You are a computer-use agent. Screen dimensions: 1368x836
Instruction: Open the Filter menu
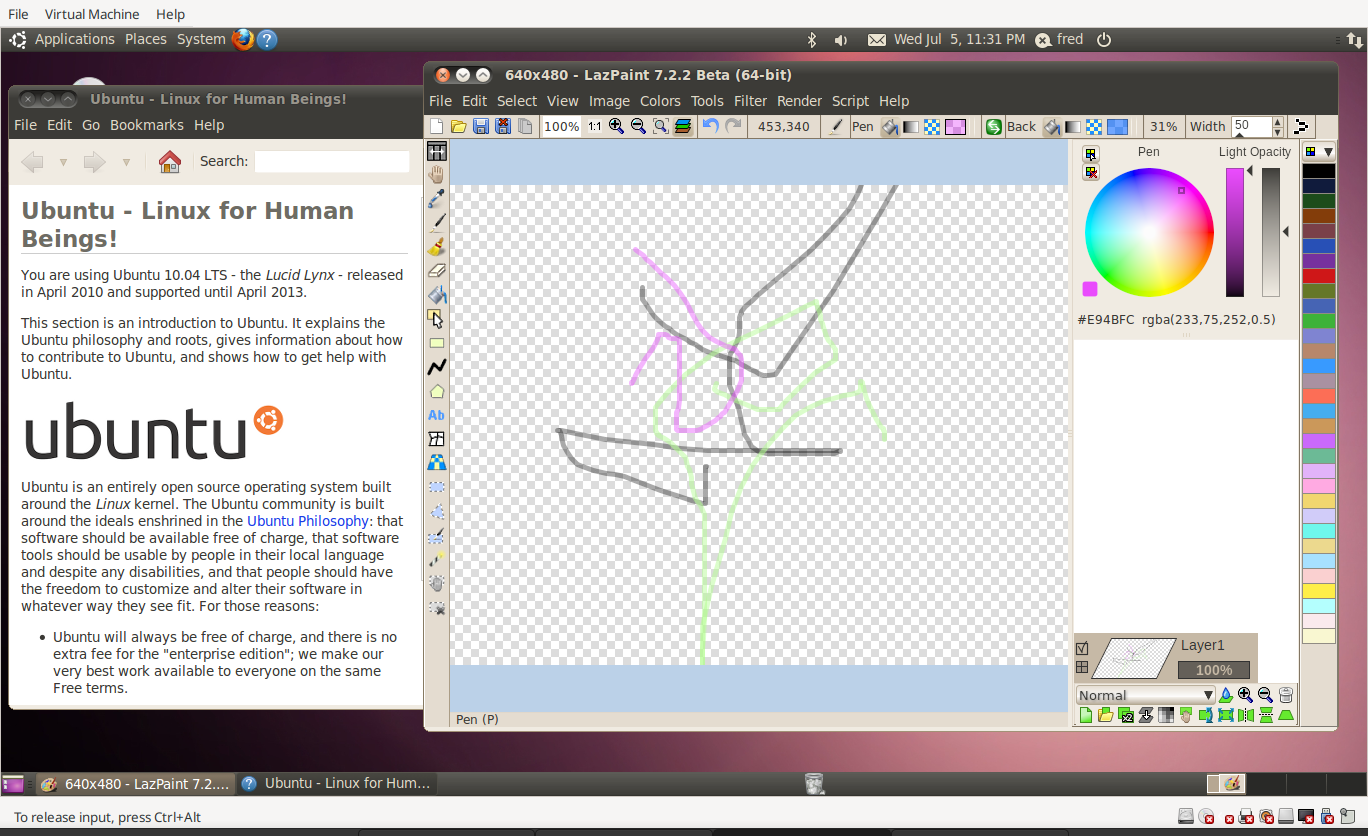[751, 101]
